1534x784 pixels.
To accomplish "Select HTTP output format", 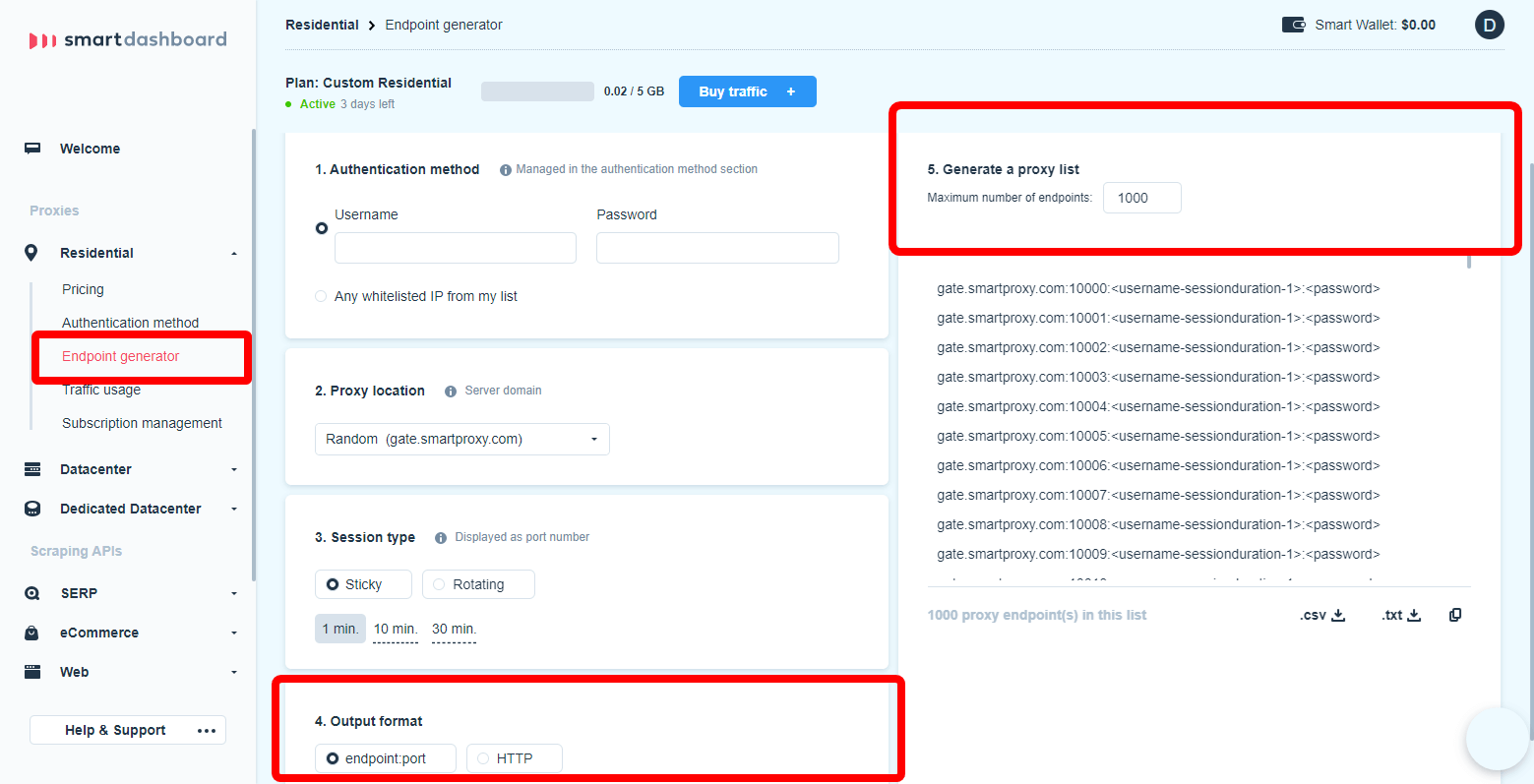I will pyautogui.click(x=515, y=758).
